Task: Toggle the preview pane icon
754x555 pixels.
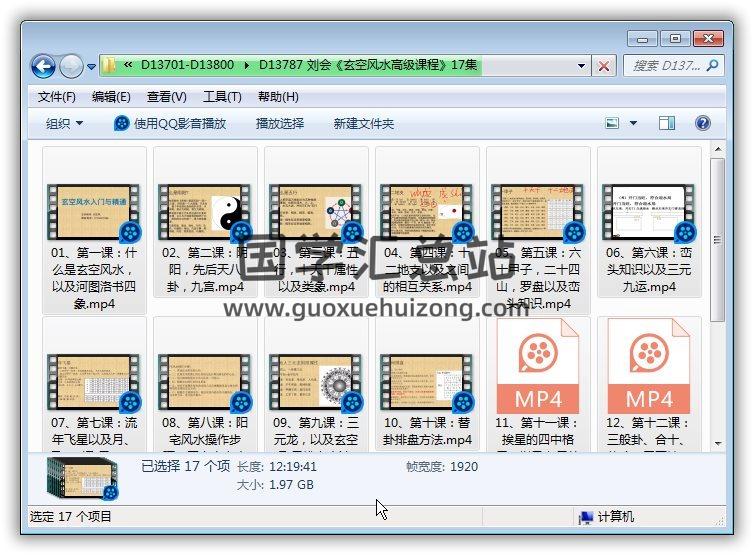Action: coord(668,123)
